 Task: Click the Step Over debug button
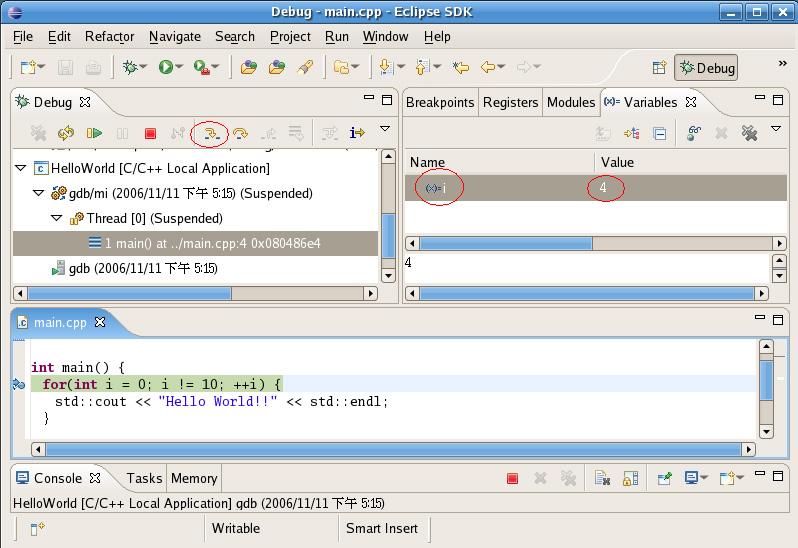tap(240, 133)
